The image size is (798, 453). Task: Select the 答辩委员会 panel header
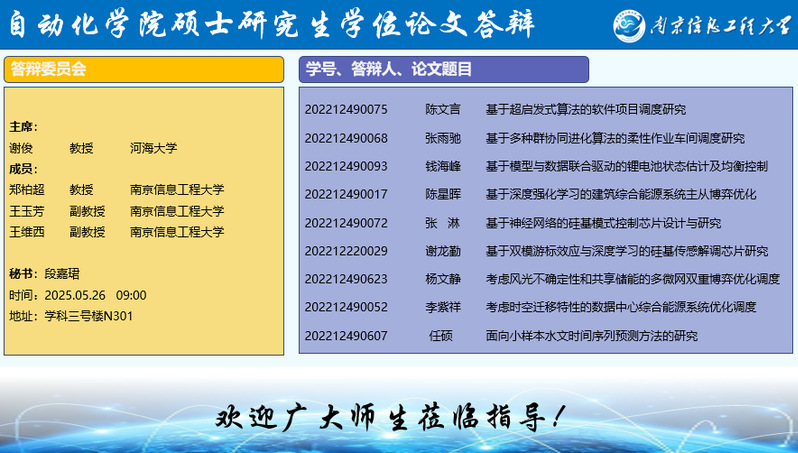(145, 69)
